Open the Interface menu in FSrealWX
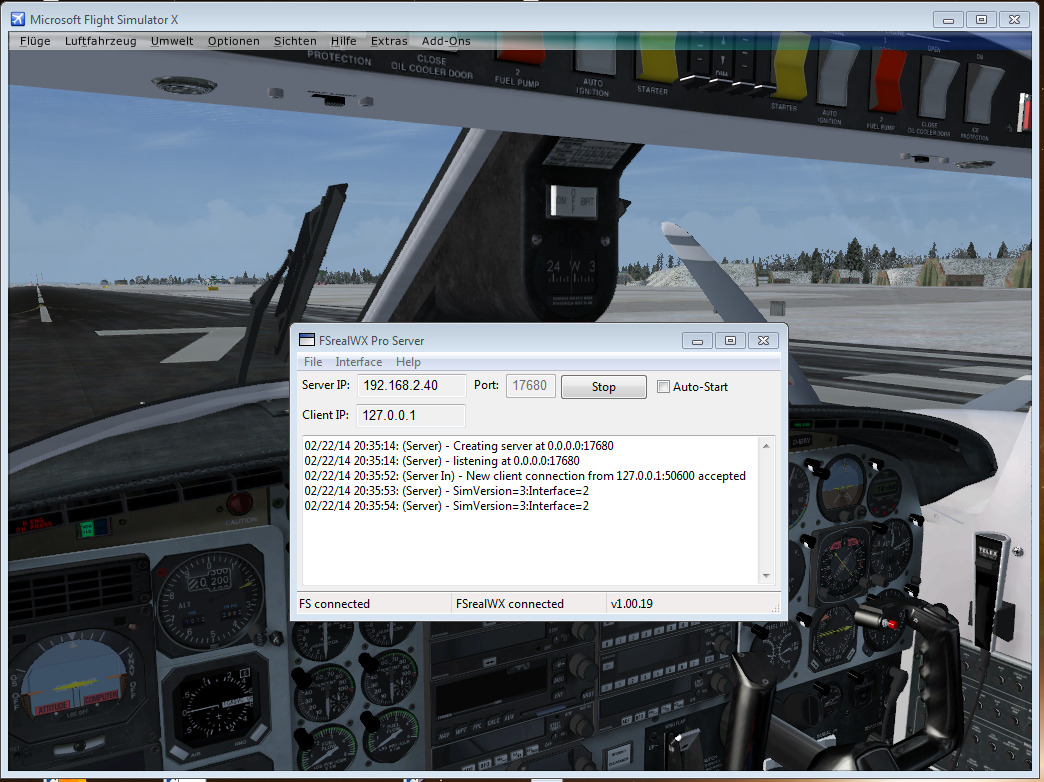This screenshot has width=1044, height=782. coord(358,362)
